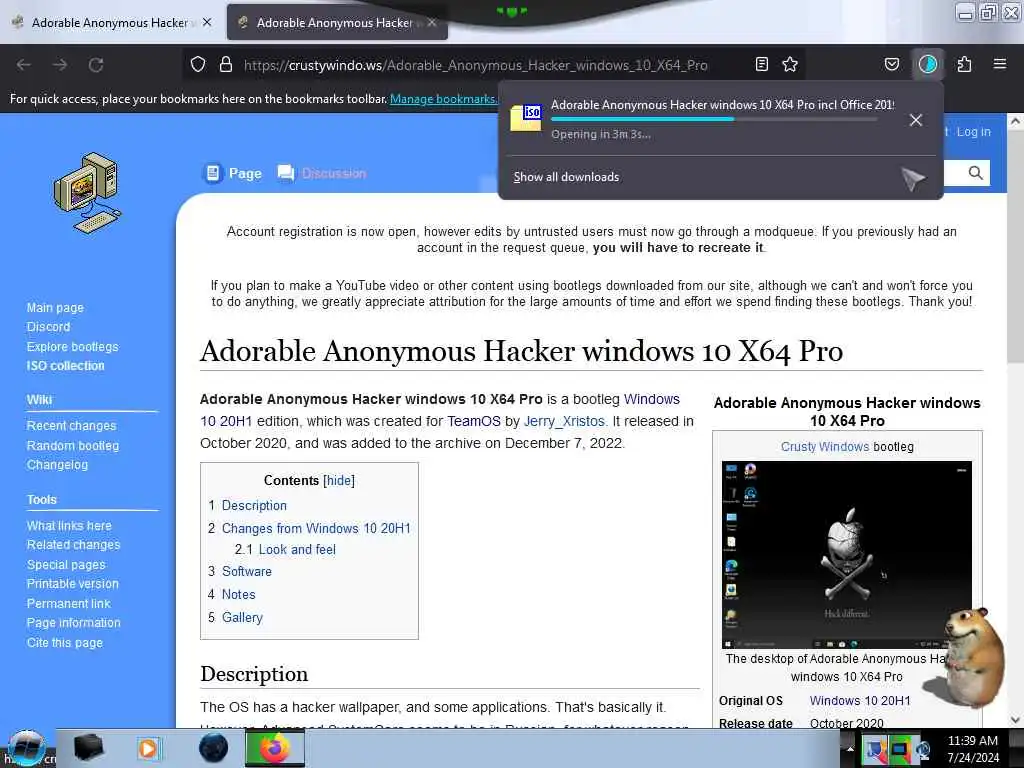The image size is (1024, 768).
Task: Close the active second browser tab
Action: [432, 22]
